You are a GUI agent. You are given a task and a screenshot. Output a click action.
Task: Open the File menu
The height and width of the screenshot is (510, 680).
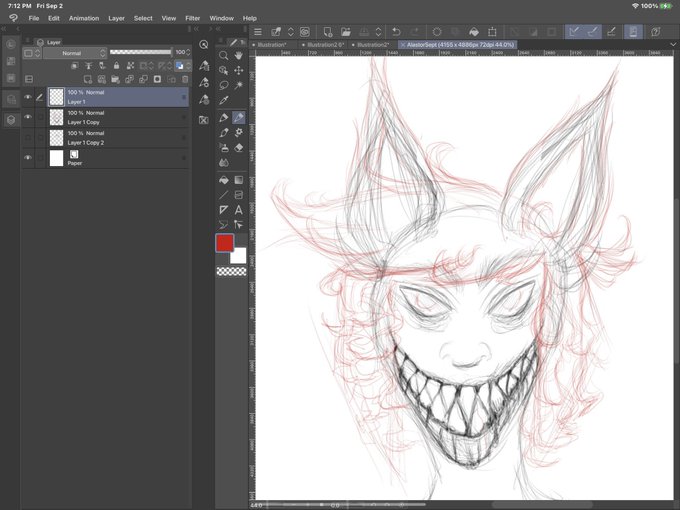coord(34,18)
